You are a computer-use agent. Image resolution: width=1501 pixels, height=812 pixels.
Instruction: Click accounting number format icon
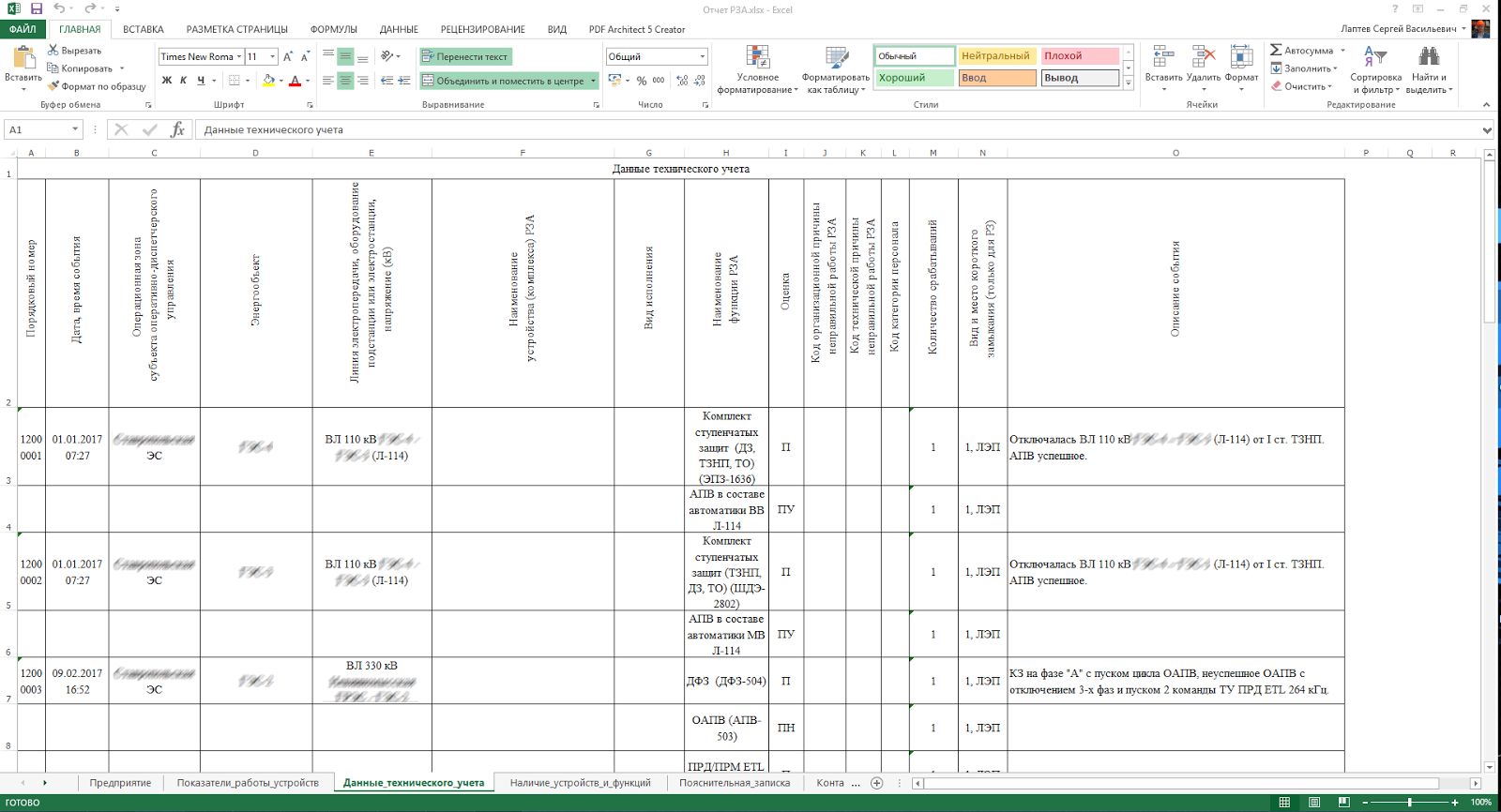click(x=615, y=81)
